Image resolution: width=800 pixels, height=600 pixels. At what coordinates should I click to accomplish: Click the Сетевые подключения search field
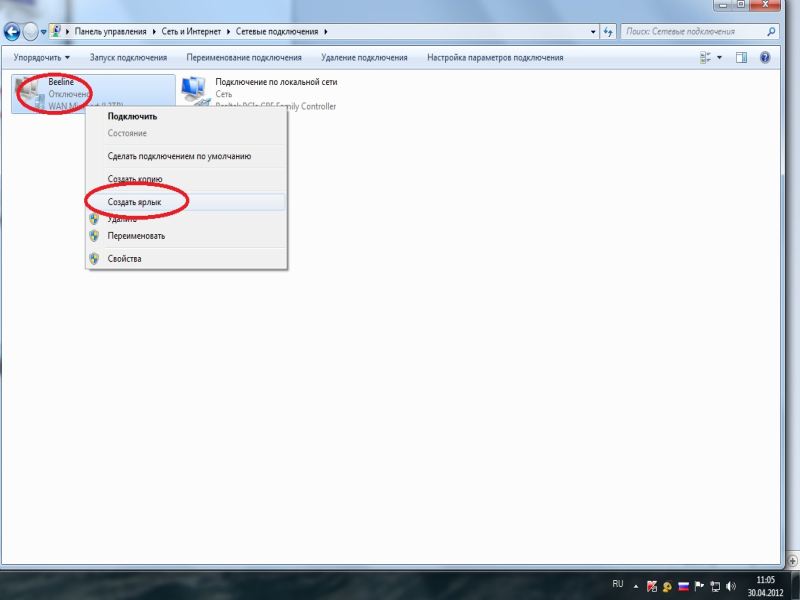tap(690, 32)
